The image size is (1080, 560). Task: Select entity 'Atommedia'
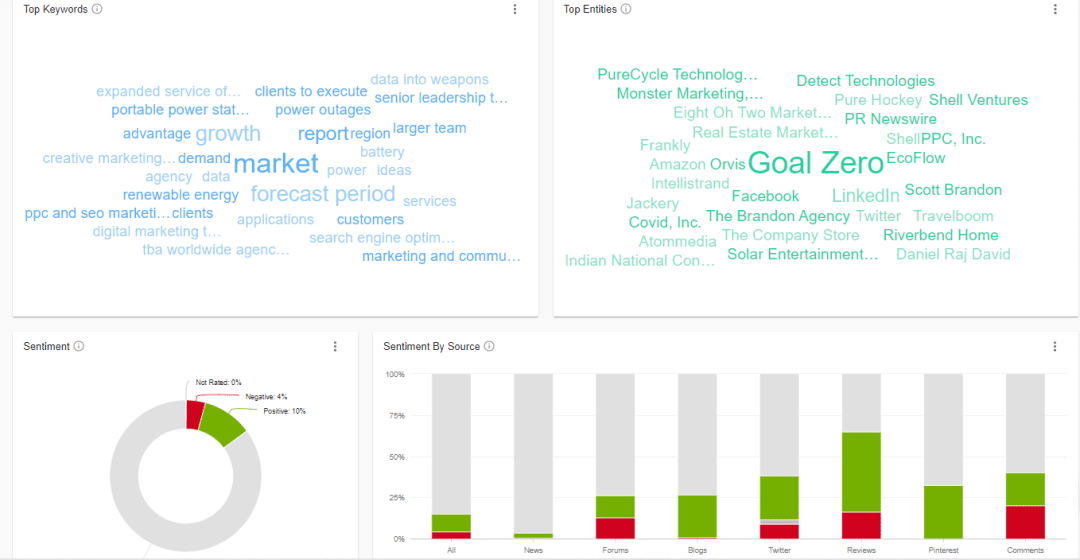tap(677, 242)
